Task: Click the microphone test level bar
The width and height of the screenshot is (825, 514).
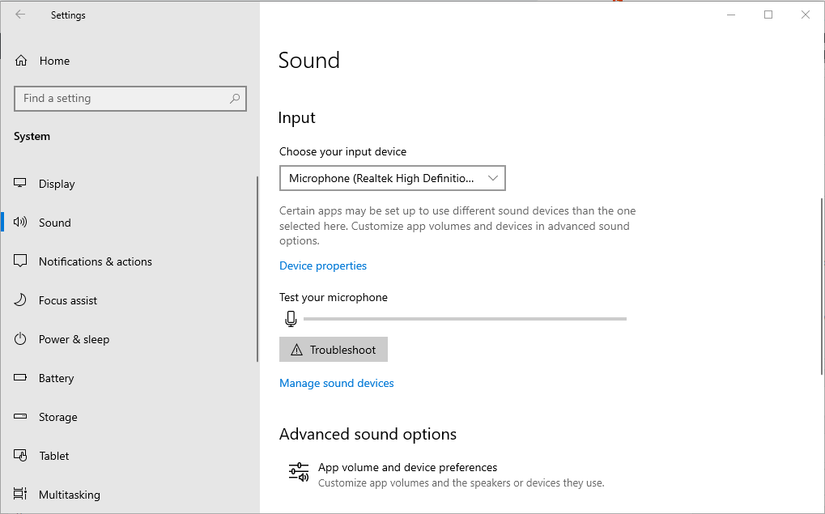Action: (x=465, y=319)
